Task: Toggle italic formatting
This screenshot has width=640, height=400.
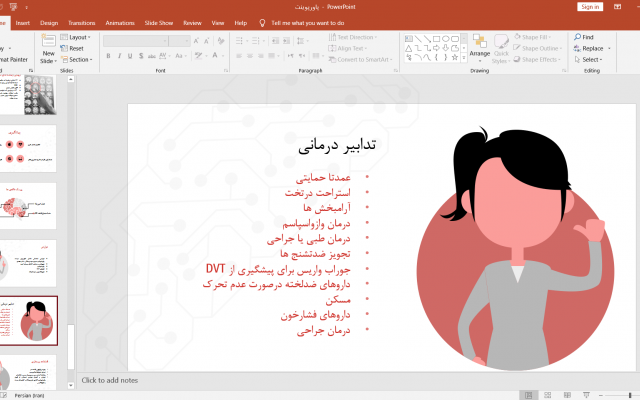Action: coord(119,56)
